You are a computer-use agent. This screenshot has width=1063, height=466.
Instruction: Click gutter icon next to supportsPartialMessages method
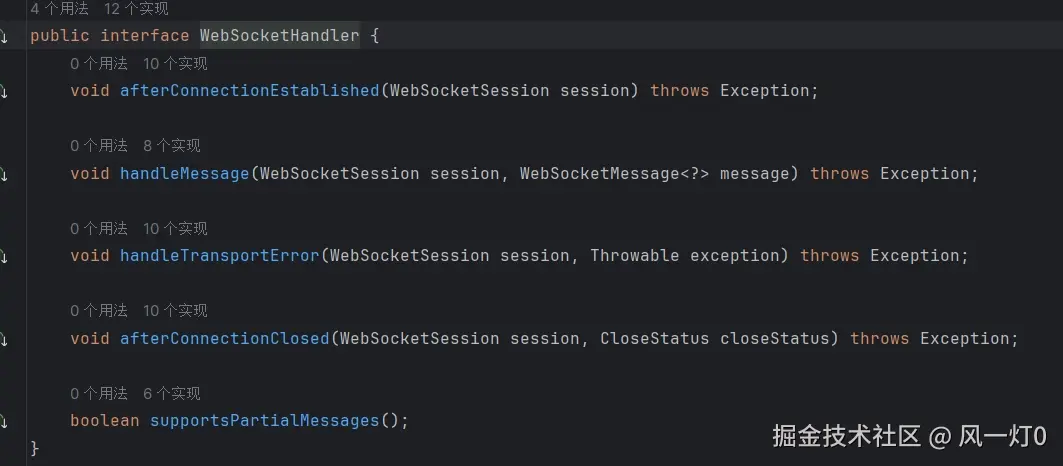[3, 421]
